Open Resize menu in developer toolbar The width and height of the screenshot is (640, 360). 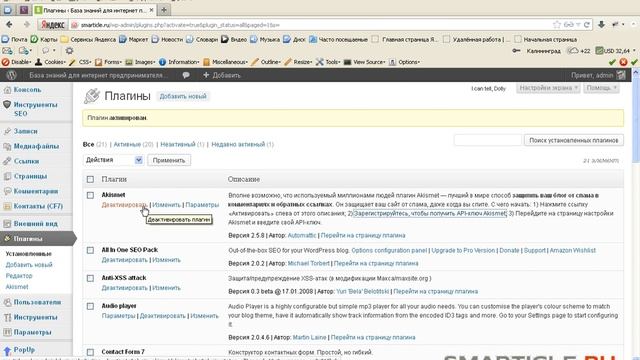298,62
